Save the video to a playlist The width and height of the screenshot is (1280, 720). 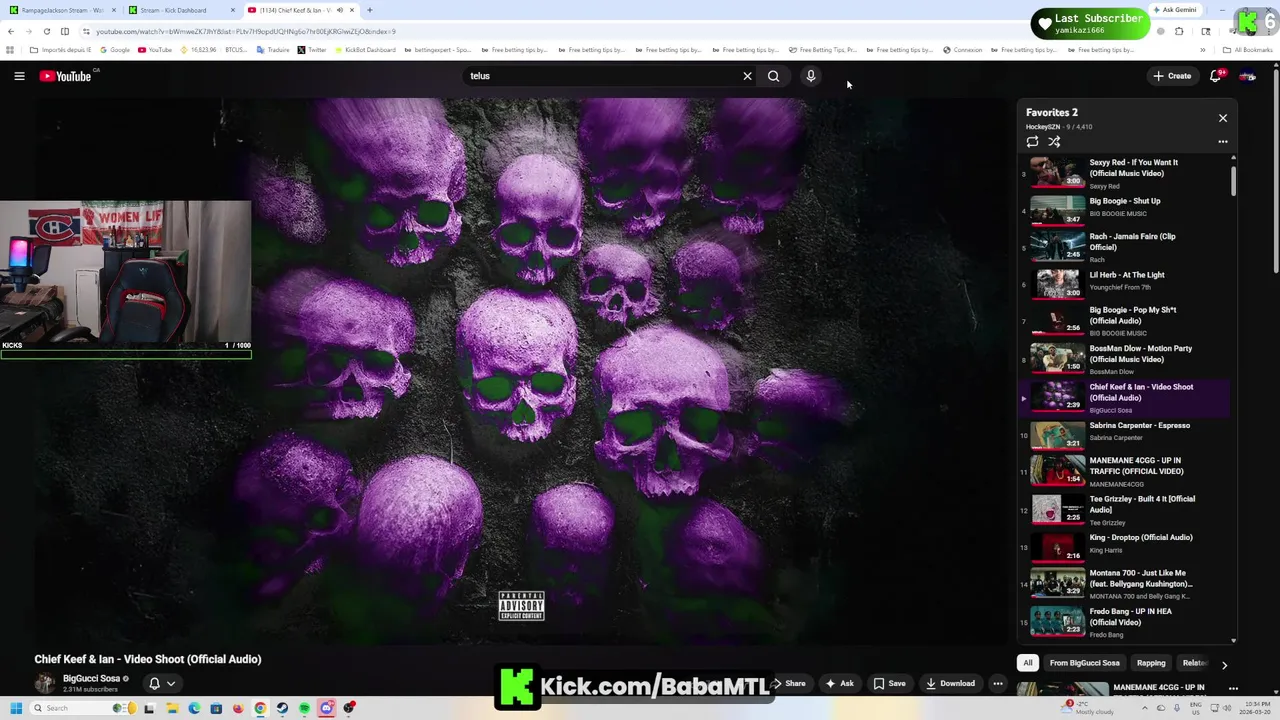(889, 684)
